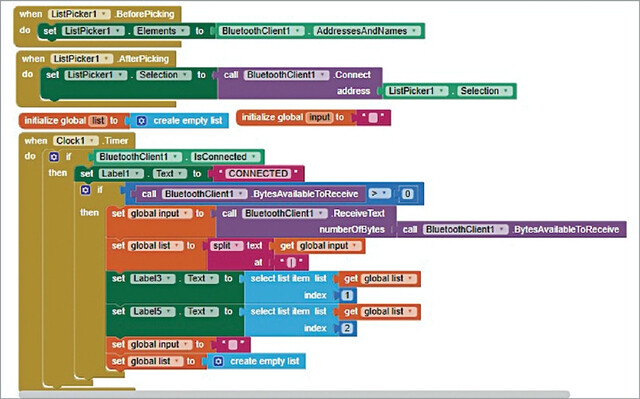
Task: Select the CONNECTED text string block
Action: [x=258, y=173]
